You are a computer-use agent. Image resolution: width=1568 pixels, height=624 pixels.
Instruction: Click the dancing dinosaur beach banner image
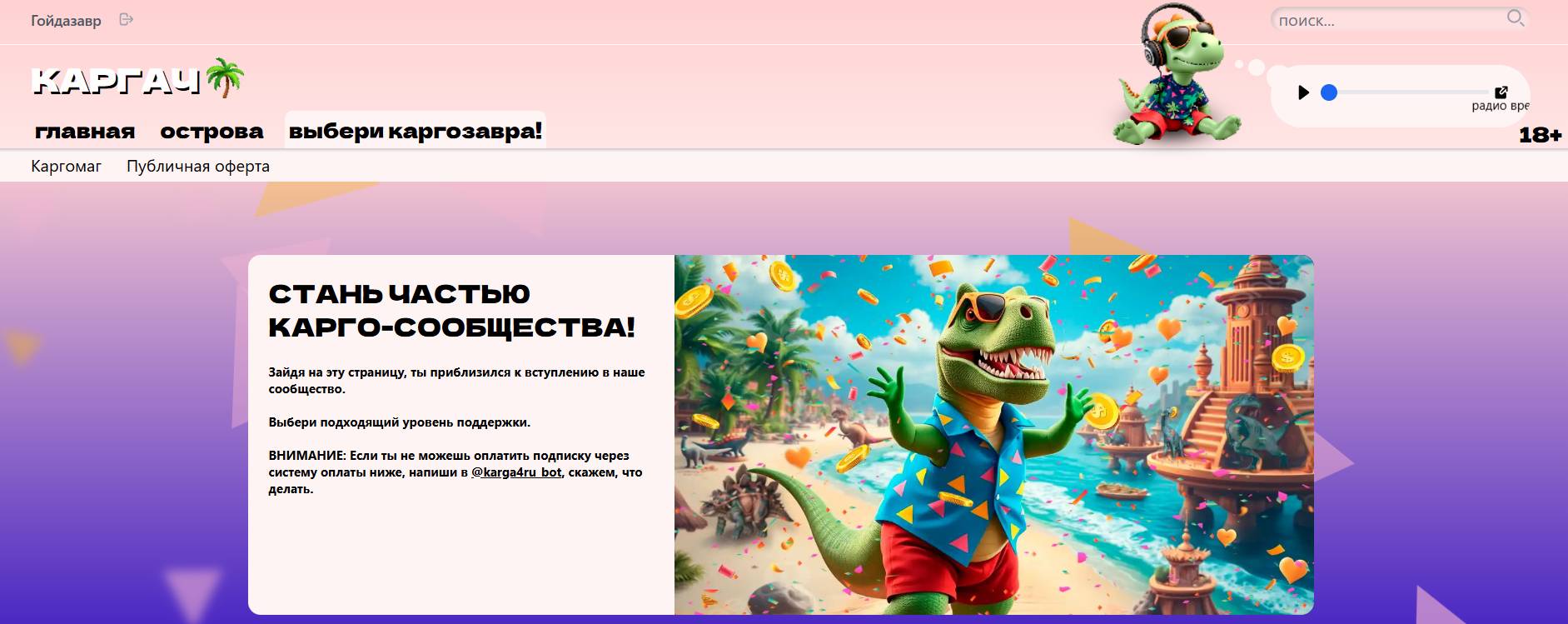pos(994,435)
